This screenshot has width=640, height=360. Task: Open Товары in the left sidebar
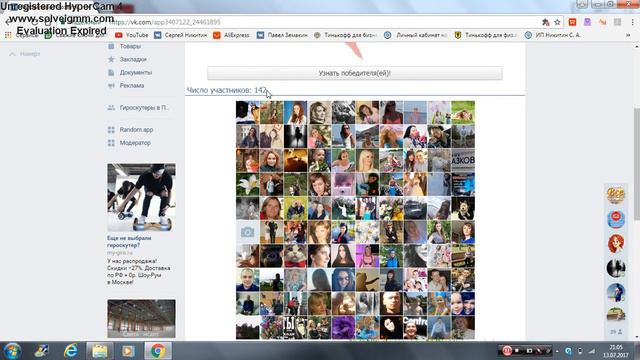tap(130, 47)
